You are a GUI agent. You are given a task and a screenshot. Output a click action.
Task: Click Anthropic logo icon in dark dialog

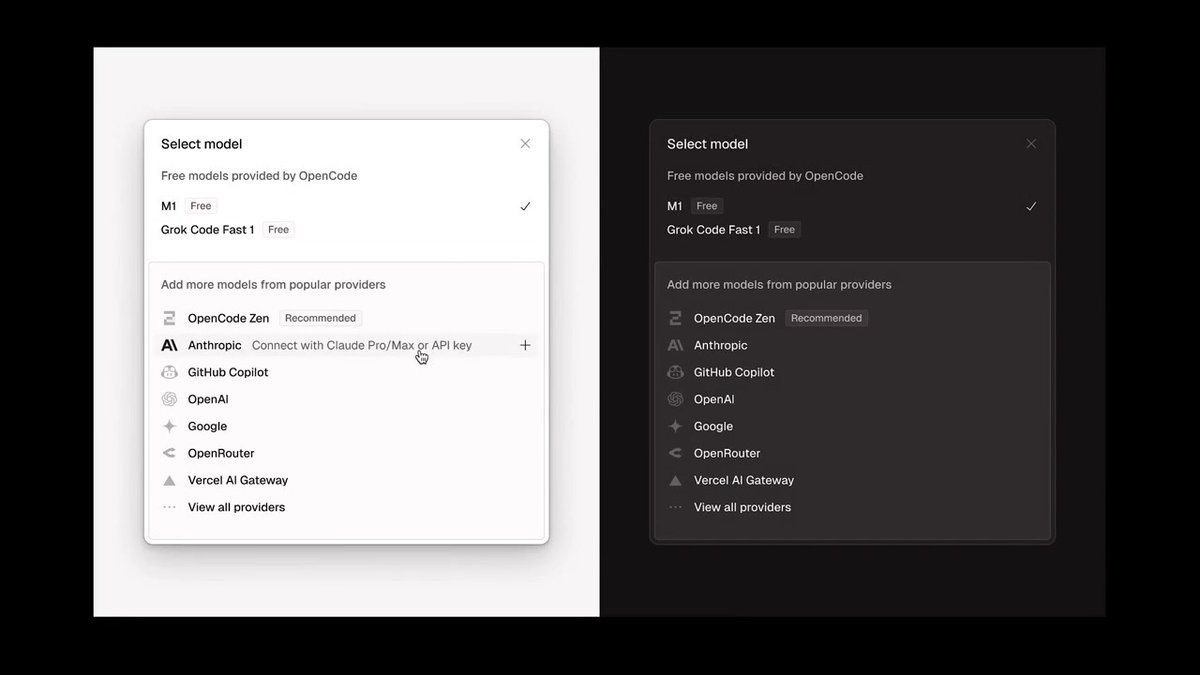click(675, 345)
